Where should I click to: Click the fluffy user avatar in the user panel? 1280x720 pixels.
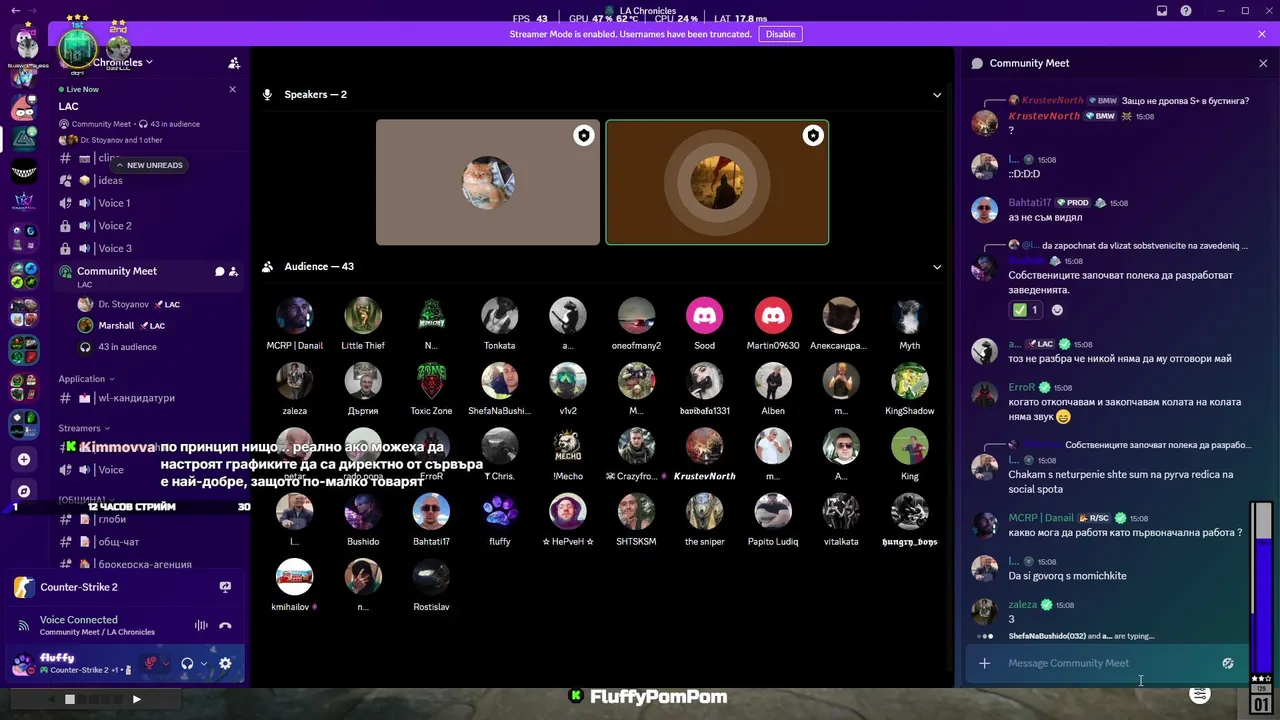click(x=23, y=663)
